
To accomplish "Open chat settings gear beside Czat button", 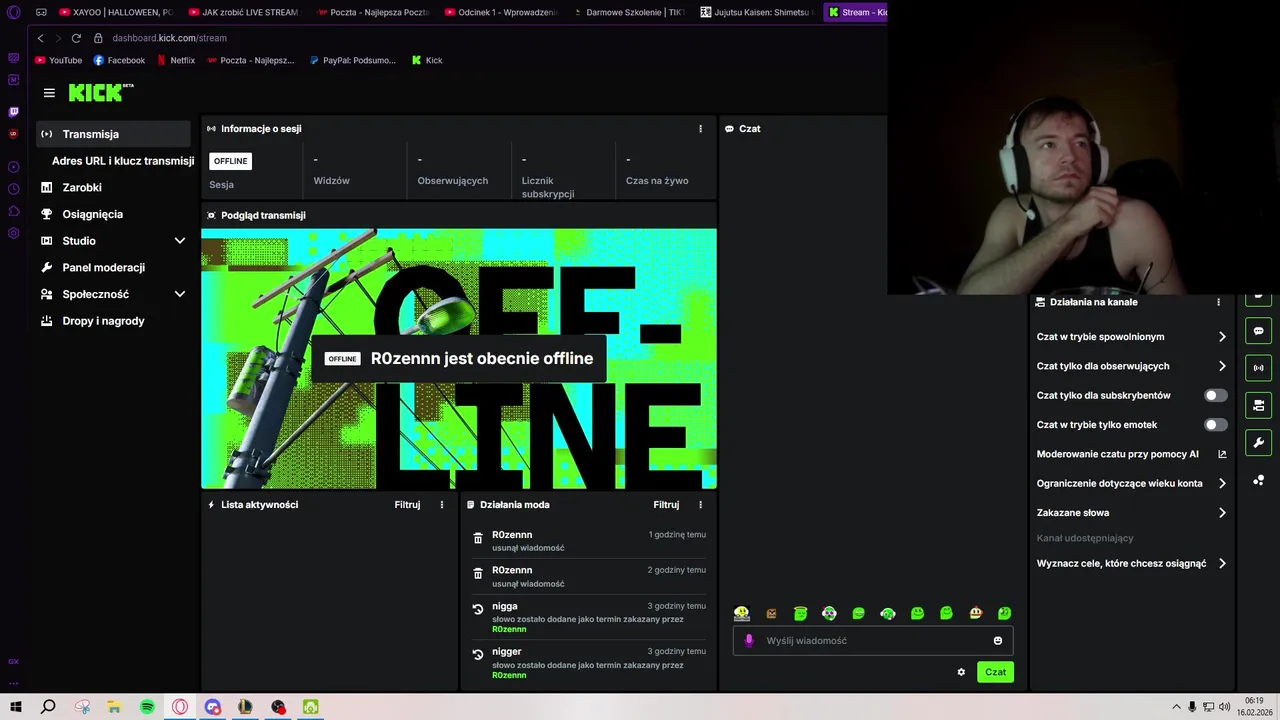I will click(961, 672).
